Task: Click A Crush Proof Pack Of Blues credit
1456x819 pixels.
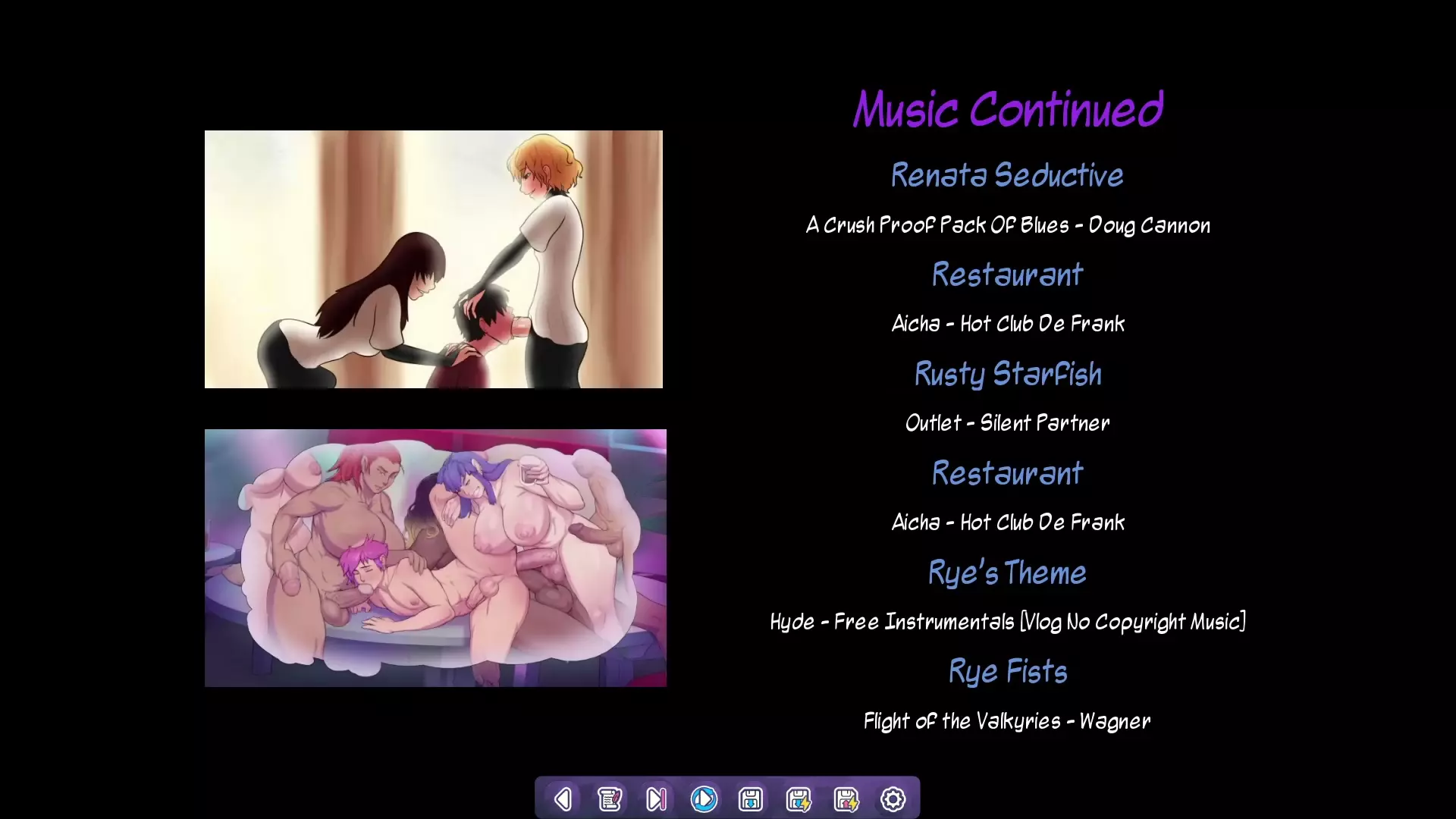Action: tap(1007, 225)
